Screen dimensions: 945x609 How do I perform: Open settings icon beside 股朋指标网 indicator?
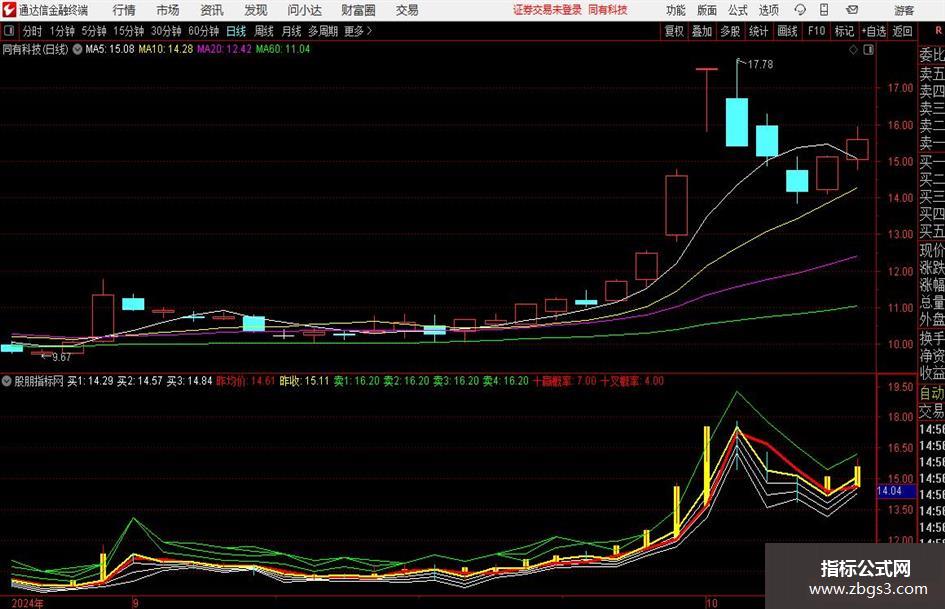point(7,381)
